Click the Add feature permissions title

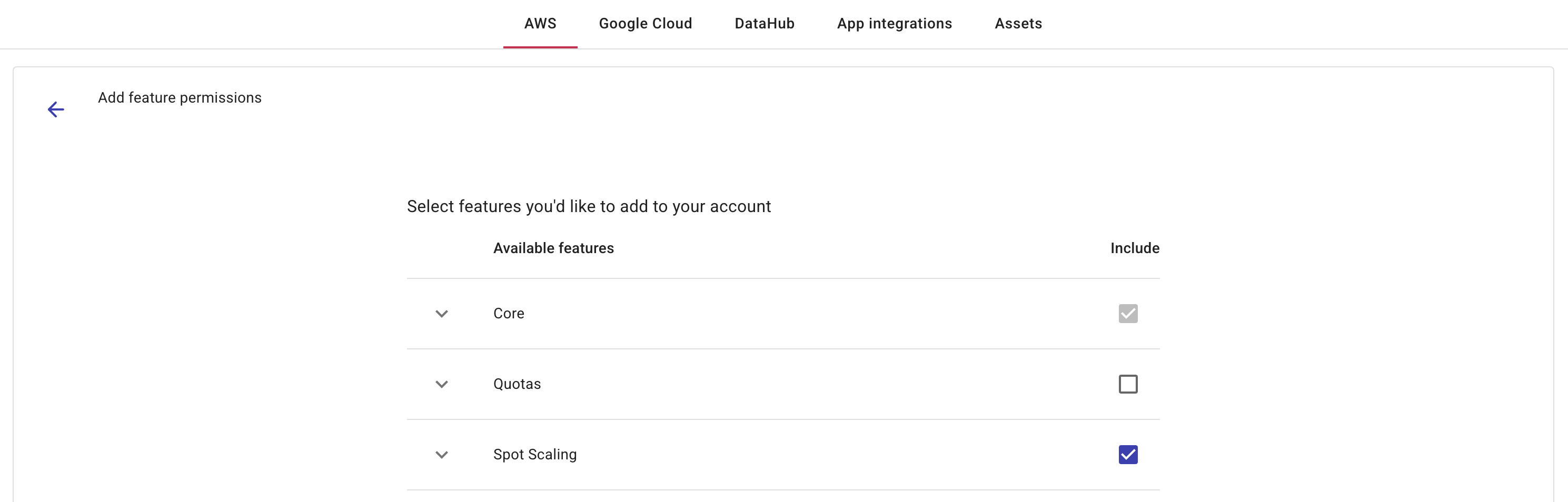[x=180, y=98]
